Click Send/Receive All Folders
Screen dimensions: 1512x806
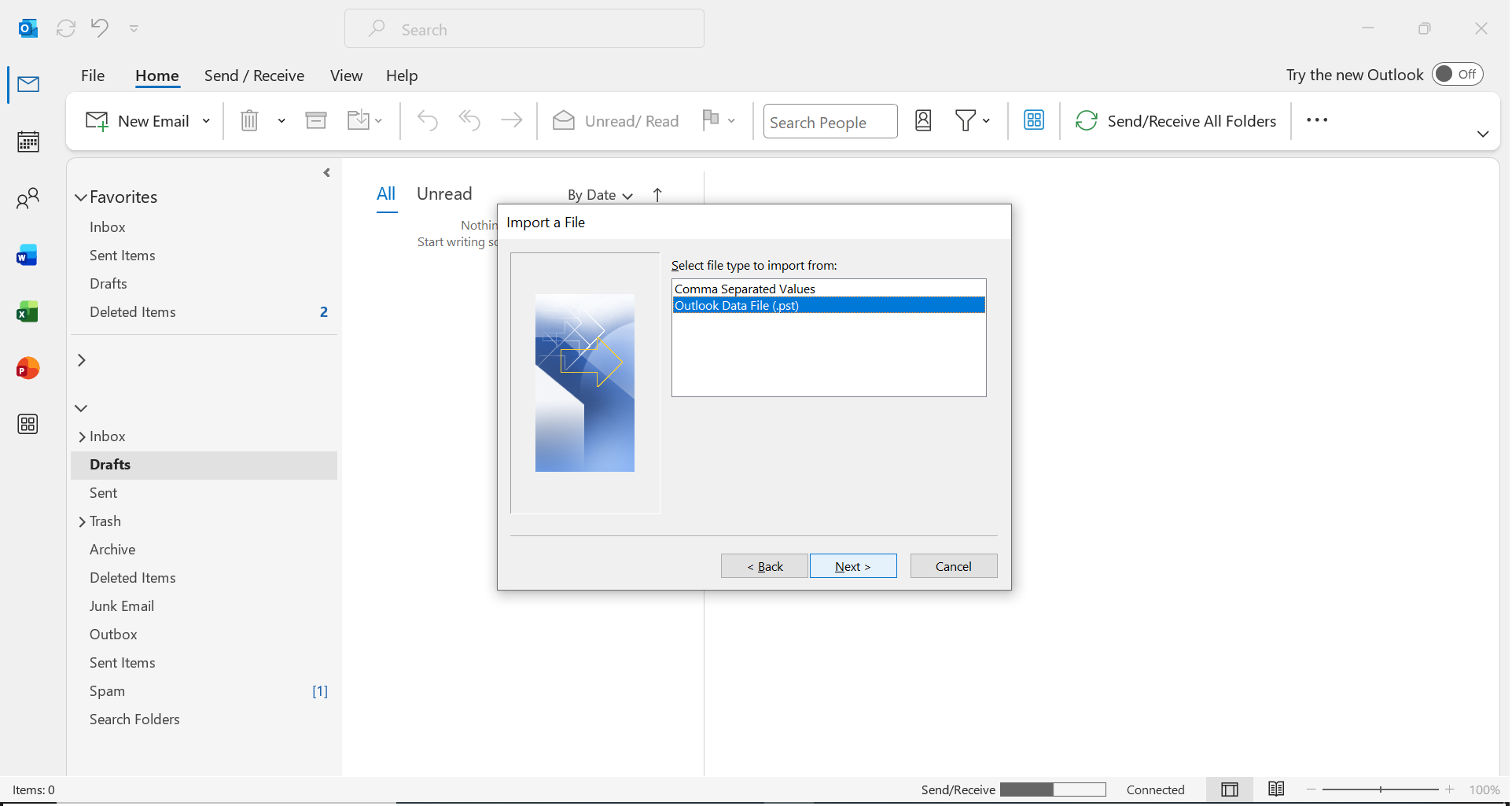pos(1176,121)
